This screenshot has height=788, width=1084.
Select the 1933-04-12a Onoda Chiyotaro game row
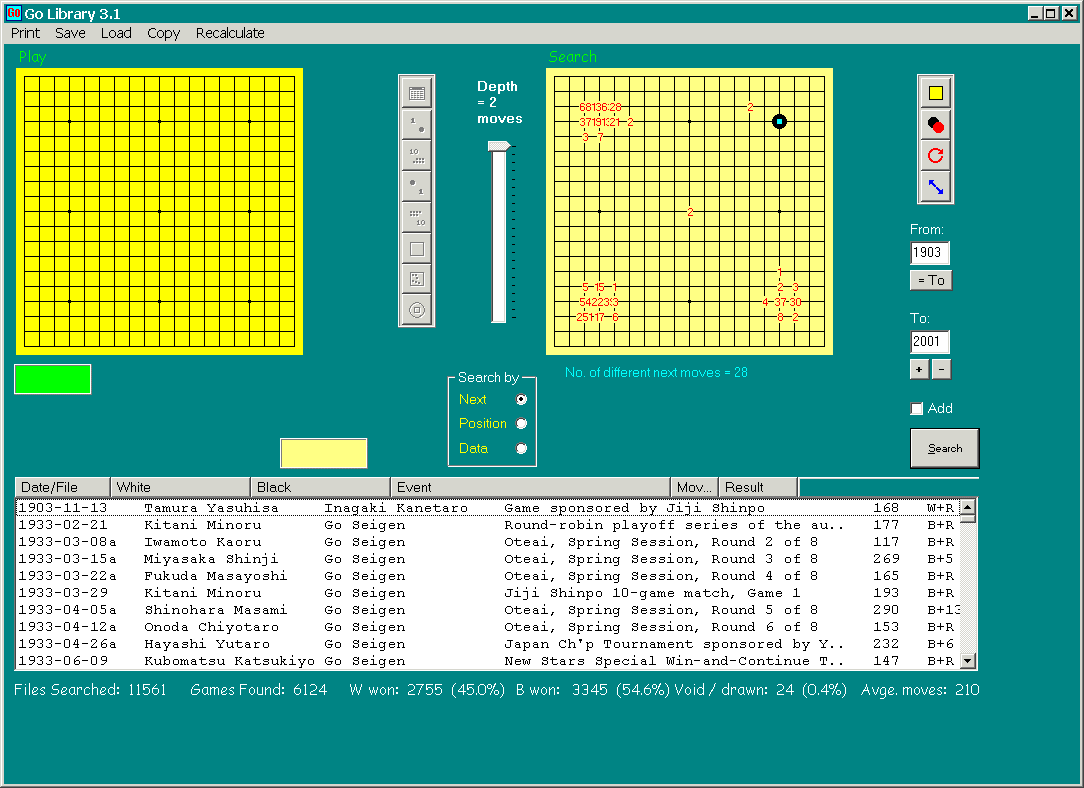[487, 627]
